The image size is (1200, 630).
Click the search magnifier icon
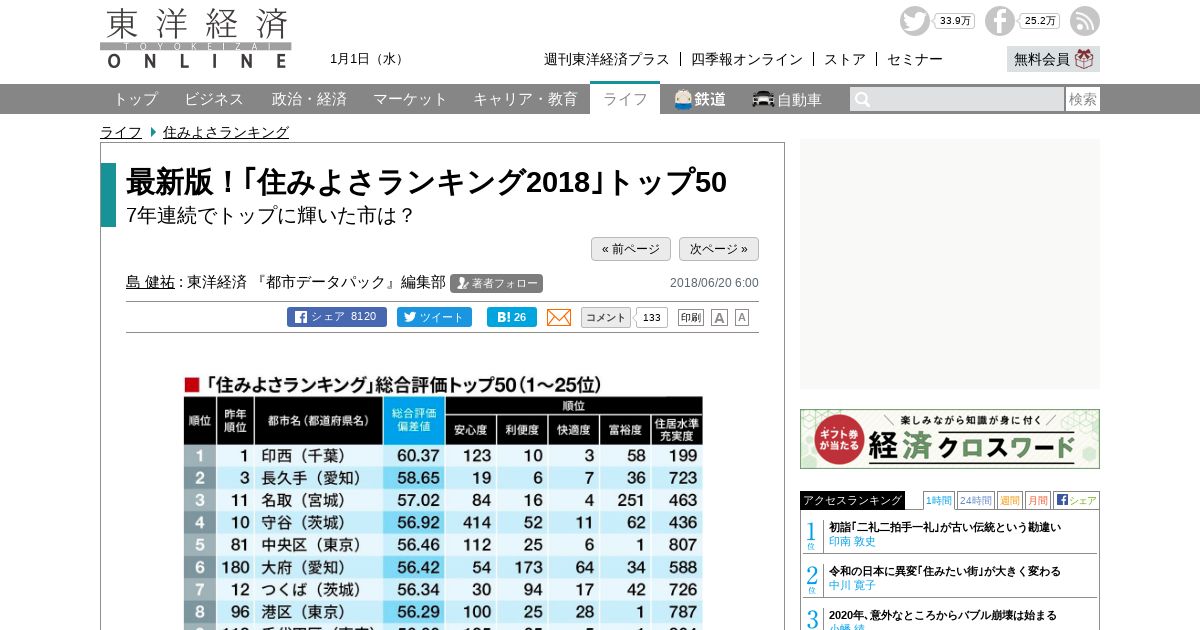tap(862, 99)
